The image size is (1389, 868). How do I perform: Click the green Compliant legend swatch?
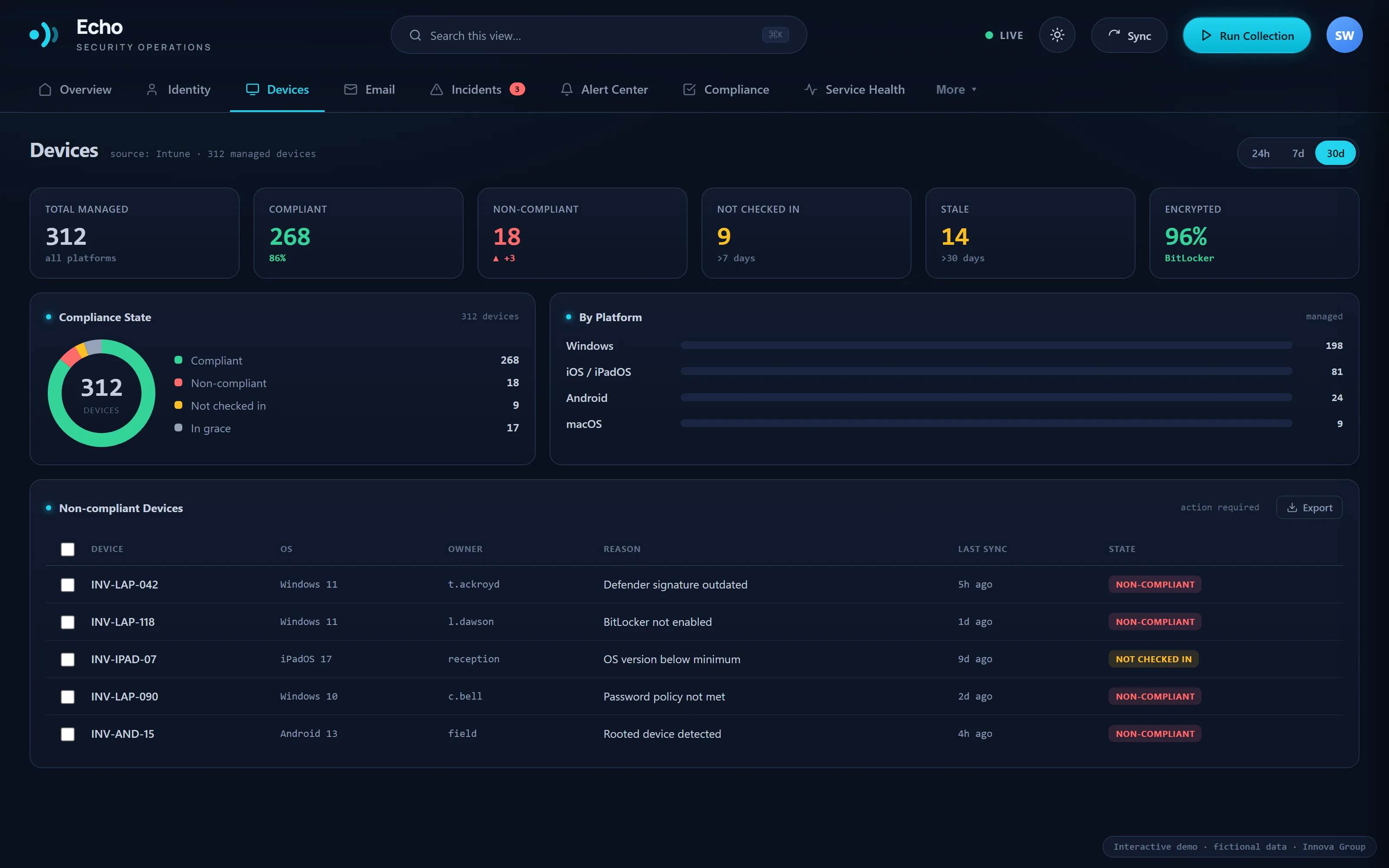tap(178, 360)
